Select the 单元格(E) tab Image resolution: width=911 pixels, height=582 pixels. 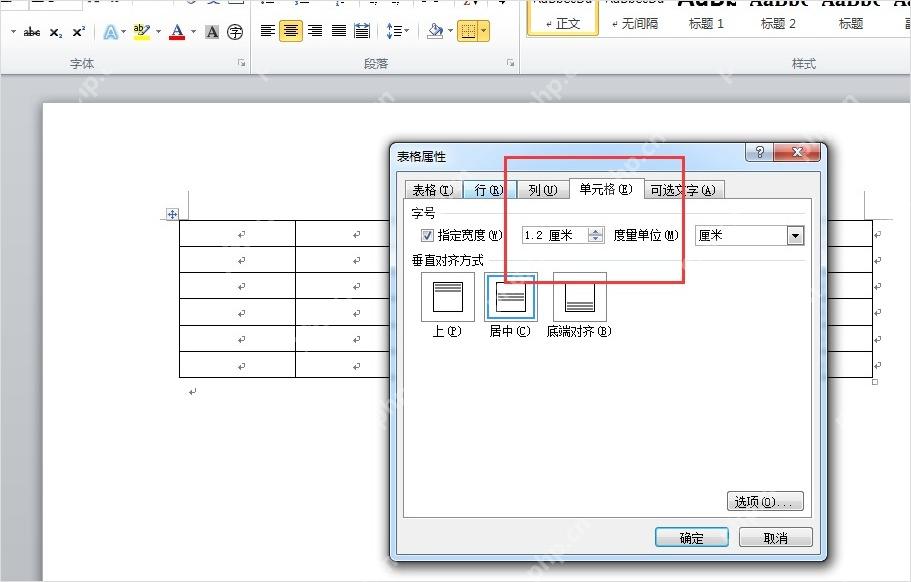[606, 189]
